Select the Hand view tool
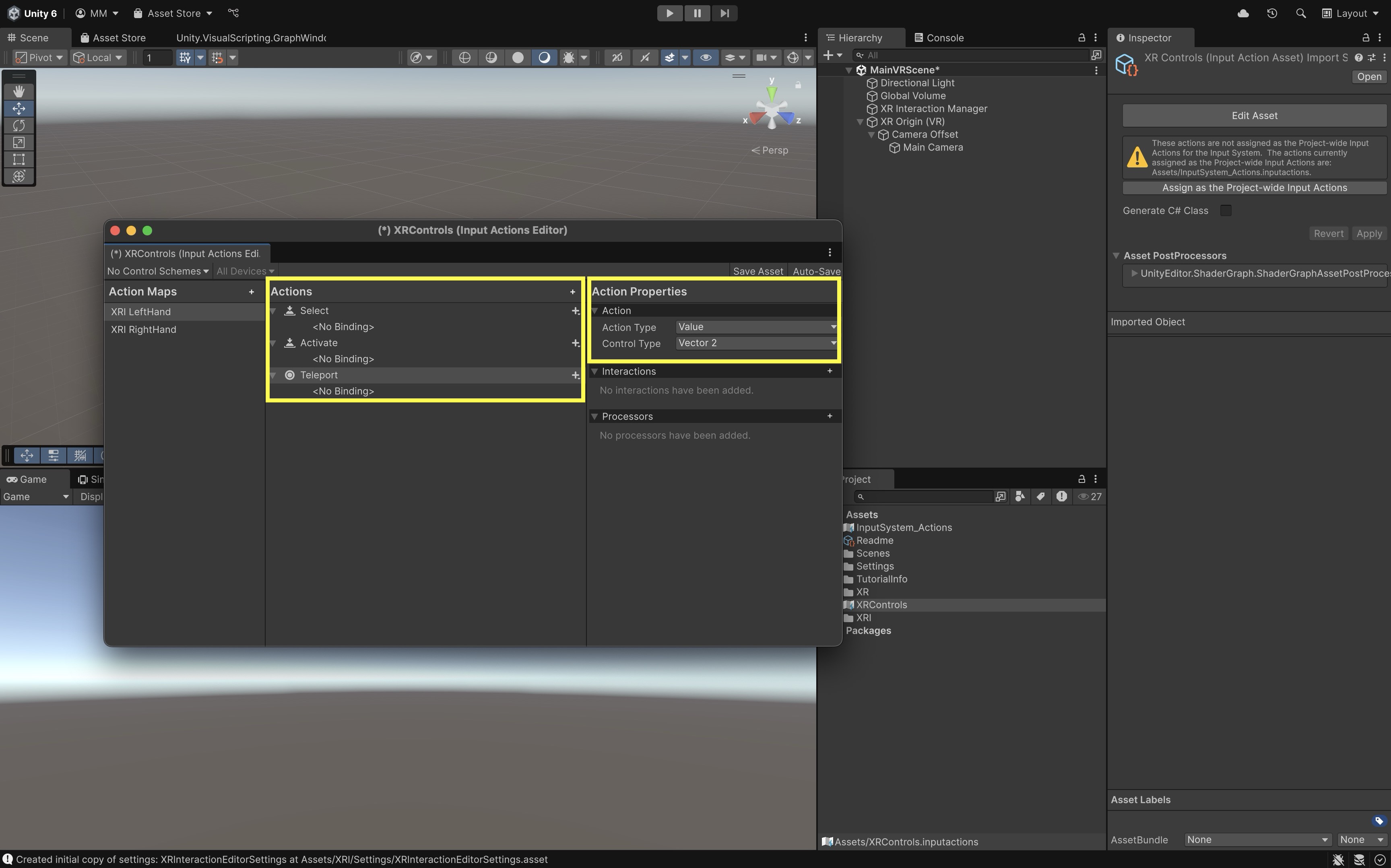This screenshot has height=868, width=1391. (19, 92)
